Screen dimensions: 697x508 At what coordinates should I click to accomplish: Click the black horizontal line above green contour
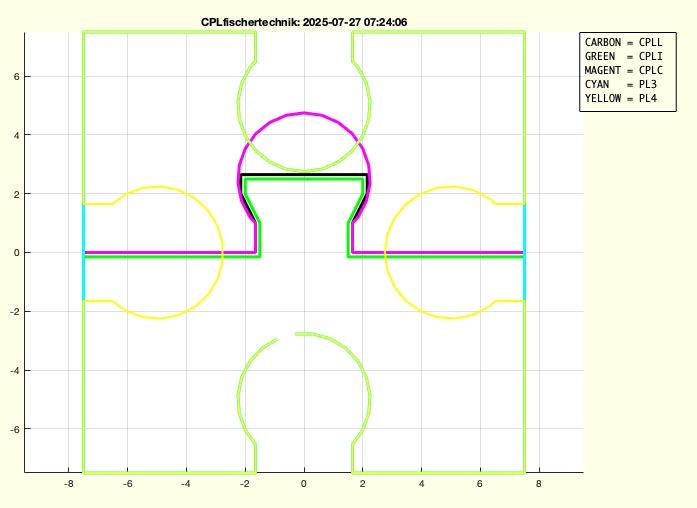(x=303, y=175)
